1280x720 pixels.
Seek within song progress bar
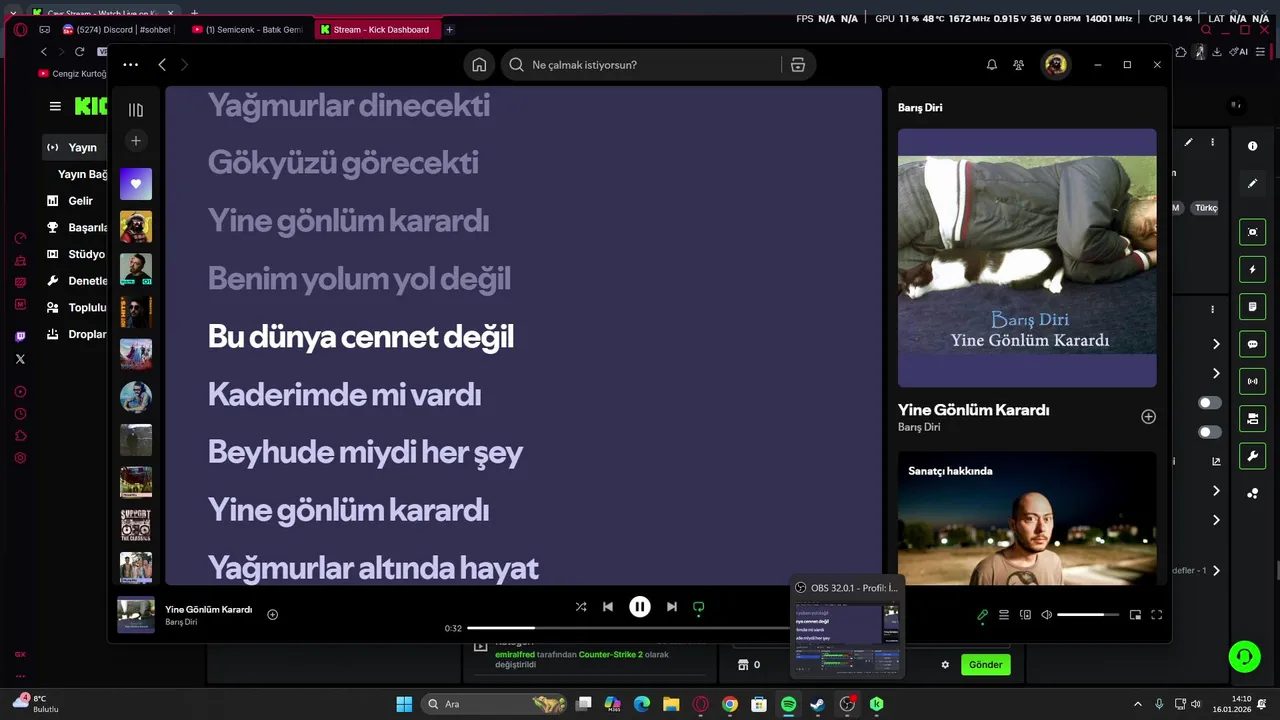630,628
